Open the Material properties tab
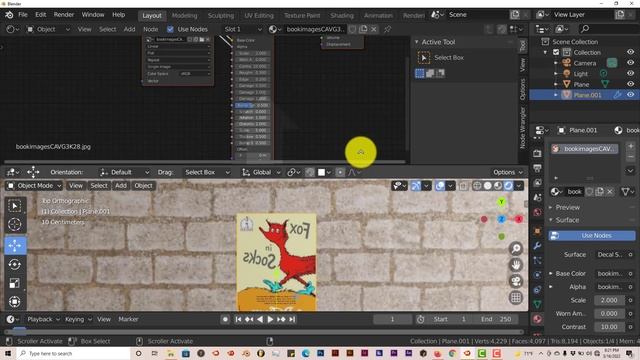 537,319
